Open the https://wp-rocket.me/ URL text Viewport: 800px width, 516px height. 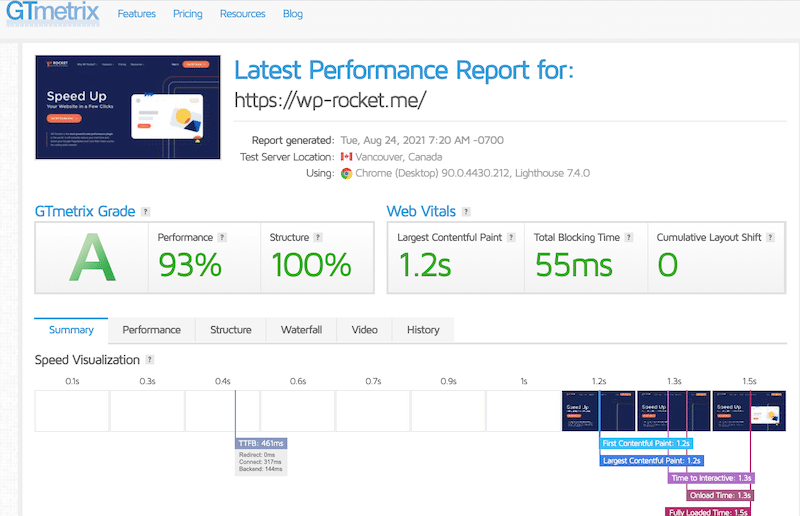click(330, 100)
